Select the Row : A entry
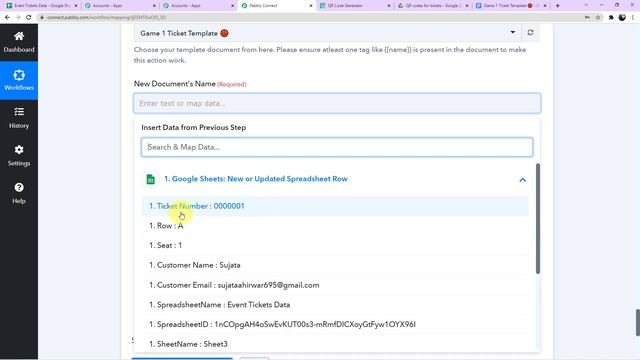640x360 pixels. point(335,226)
